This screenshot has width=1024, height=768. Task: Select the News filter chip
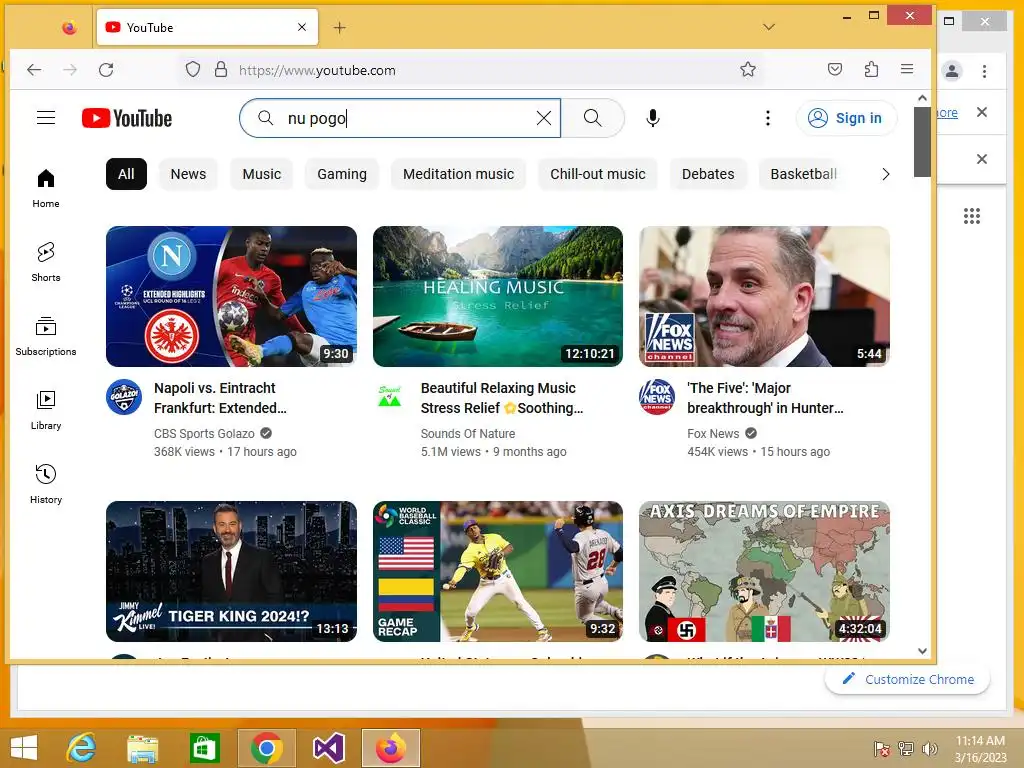point(188,174)
